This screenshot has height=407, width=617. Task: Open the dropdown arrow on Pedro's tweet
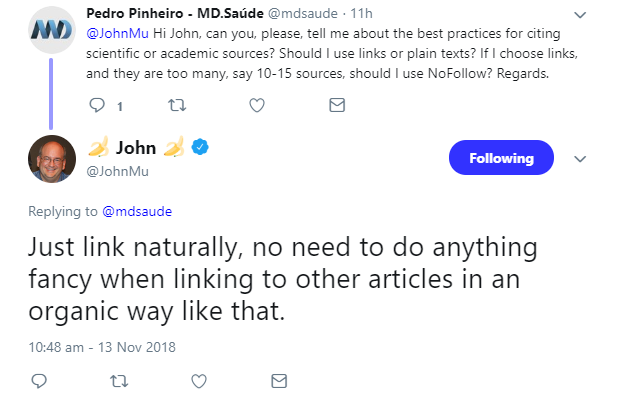pos(580,15)
